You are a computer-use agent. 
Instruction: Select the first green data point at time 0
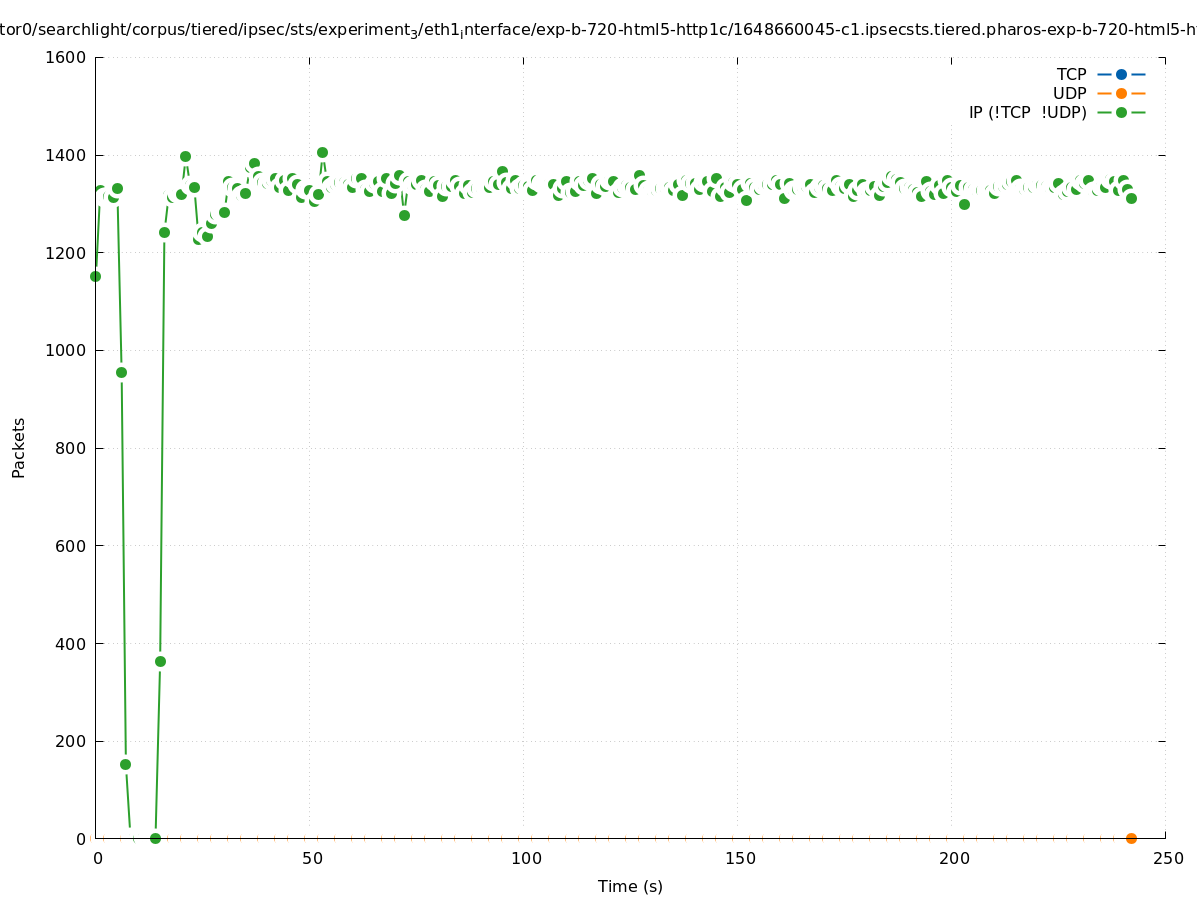pyautogui.click(x=95, y=276)
